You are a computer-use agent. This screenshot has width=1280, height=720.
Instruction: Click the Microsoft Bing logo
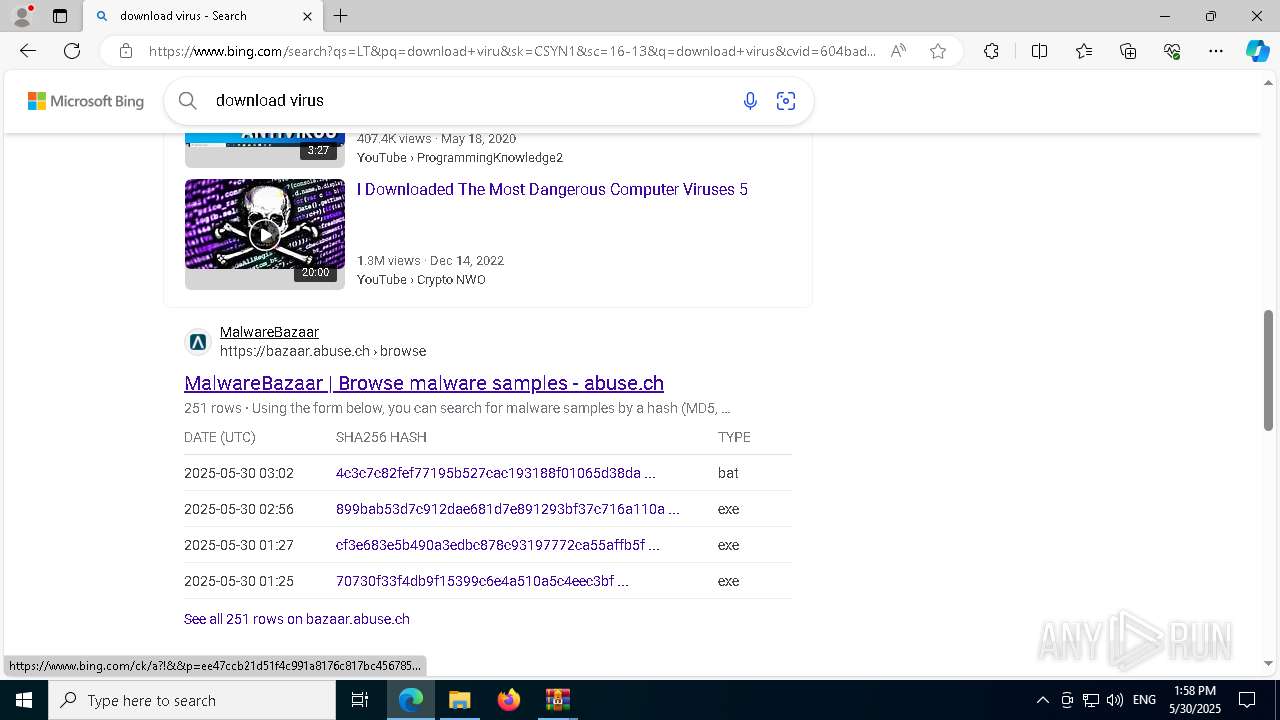tap(86, 101)
